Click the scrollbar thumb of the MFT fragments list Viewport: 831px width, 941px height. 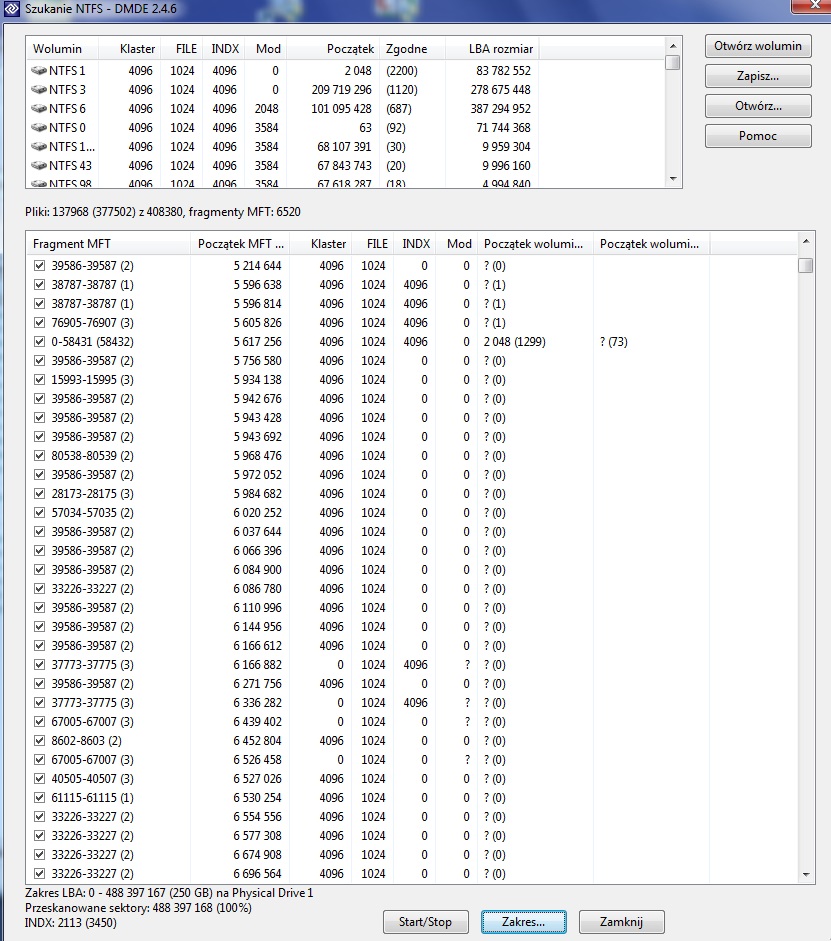click(x=806, y=265)
